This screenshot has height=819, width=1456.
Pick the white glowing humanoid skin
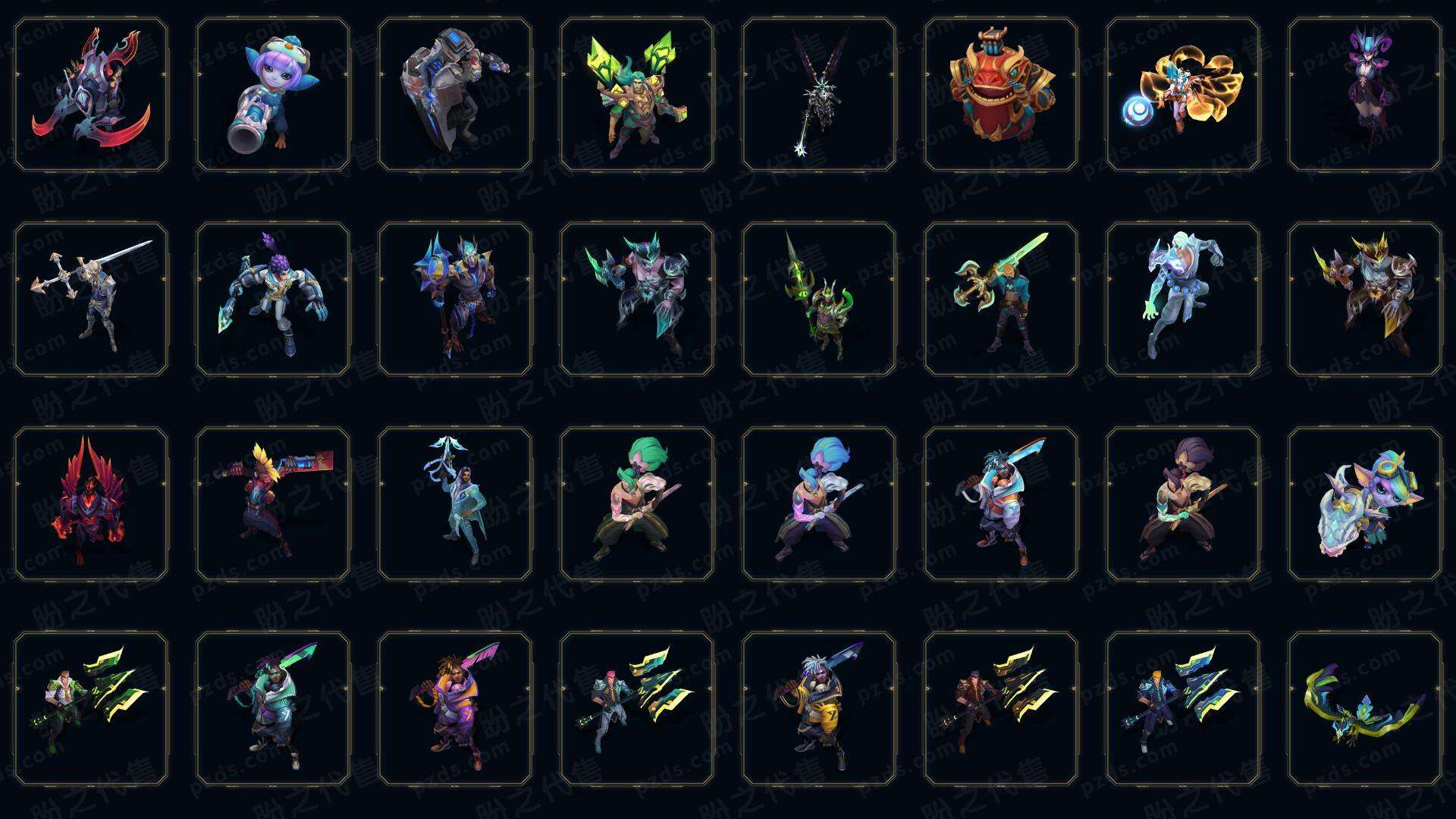pyautogui.click(x=1183, y=299)
